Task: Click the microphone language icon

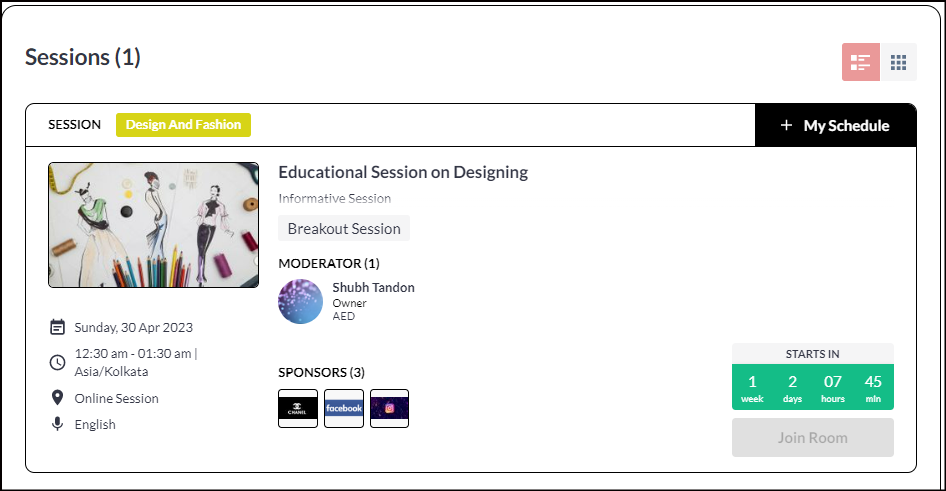Action: [57, 424]
